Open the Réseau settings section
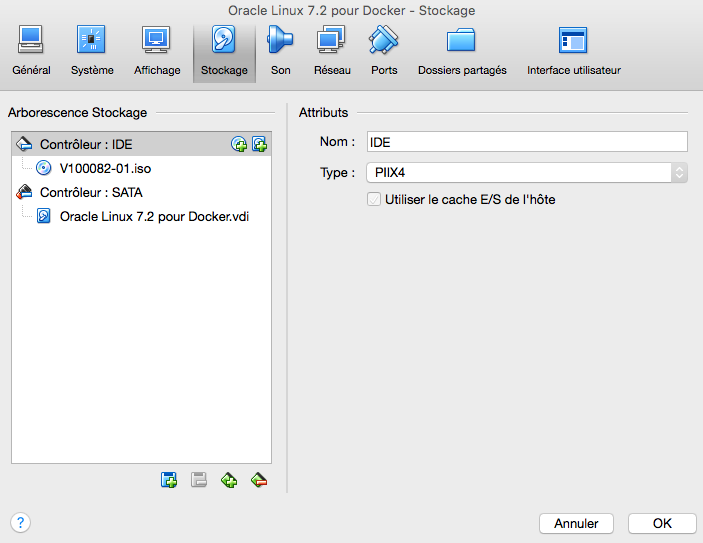This screenshot has width=703, height=543. click(x=332, y=50)
